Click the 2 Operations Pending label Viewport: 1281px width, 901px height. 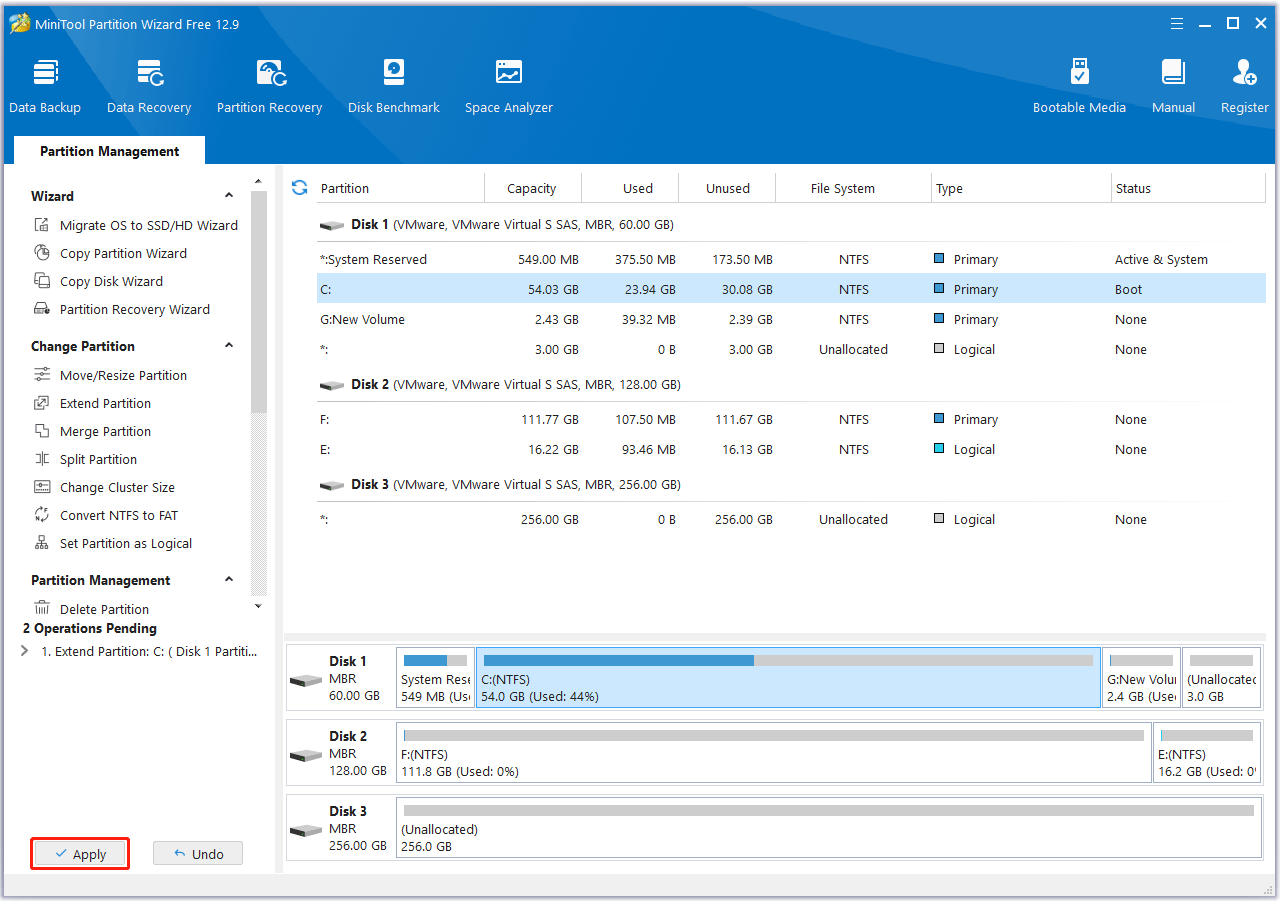[x=90, y=628]
